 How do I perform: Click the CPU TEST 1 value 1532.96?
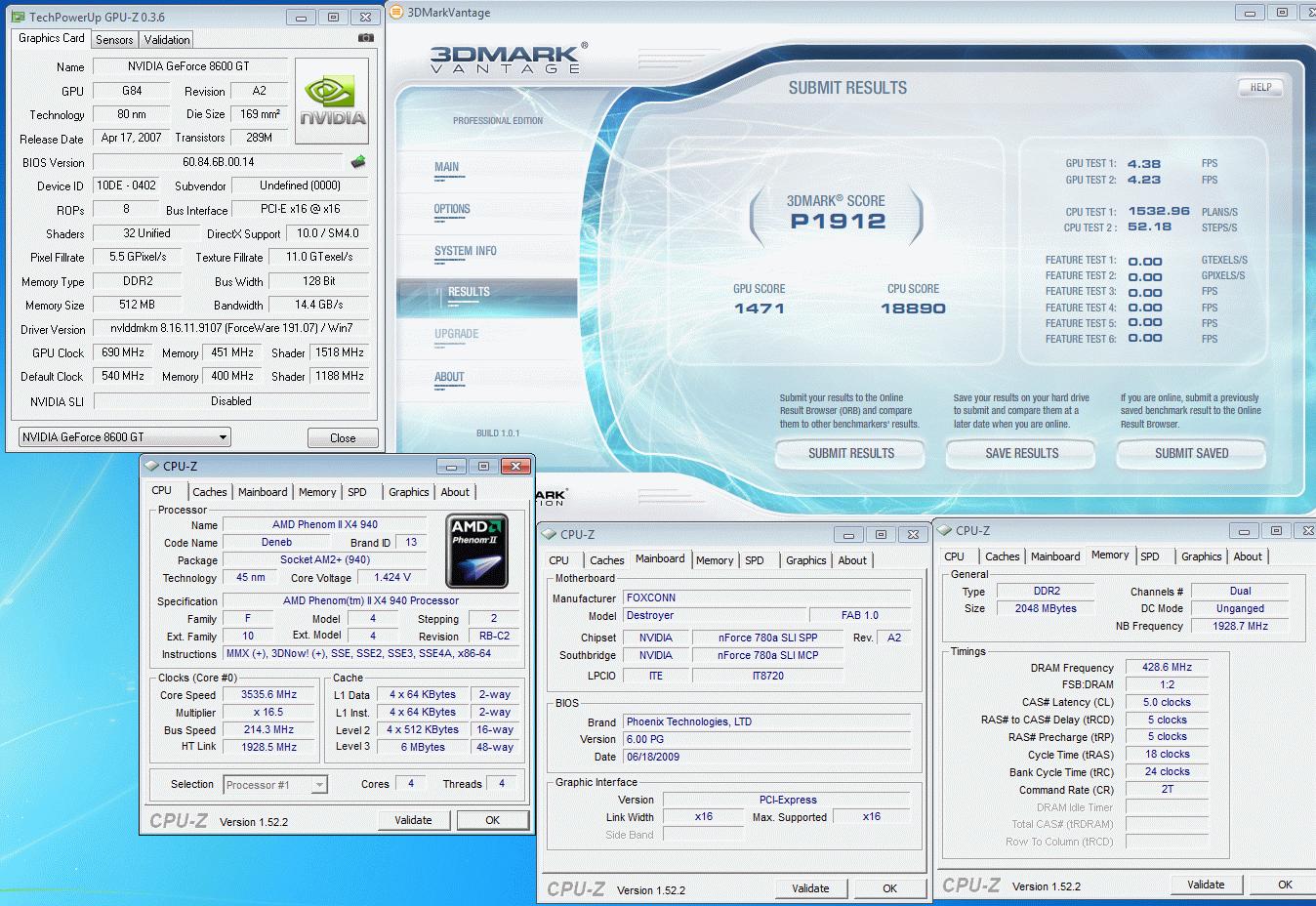point(1159,211)
